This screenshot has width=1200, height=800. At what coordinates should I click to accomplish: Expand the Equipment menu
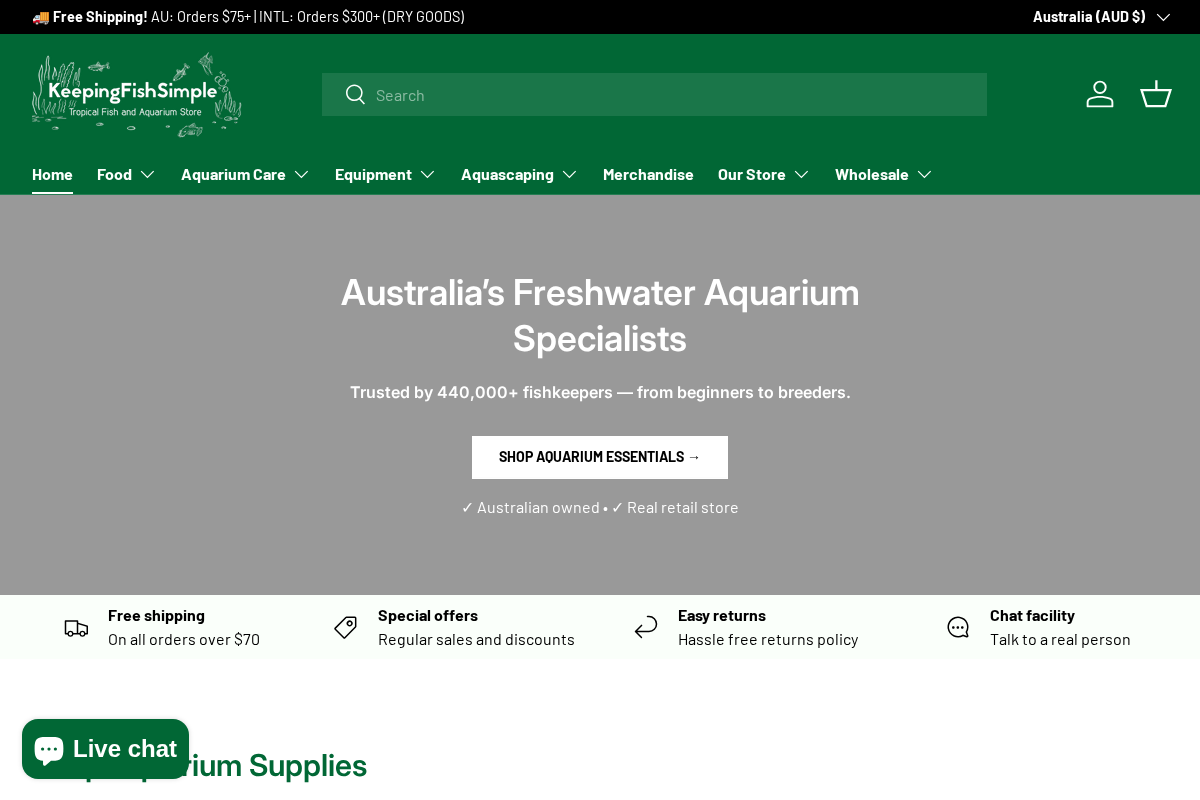pos(385,174)
